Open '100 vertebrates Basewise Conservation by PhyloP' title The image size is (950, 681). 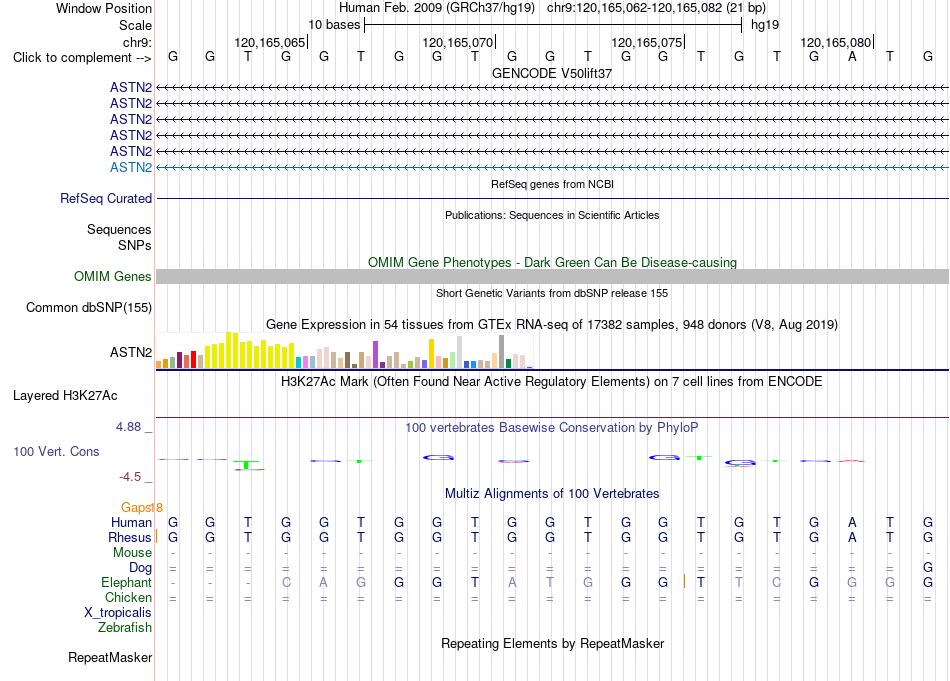(552, 428)
